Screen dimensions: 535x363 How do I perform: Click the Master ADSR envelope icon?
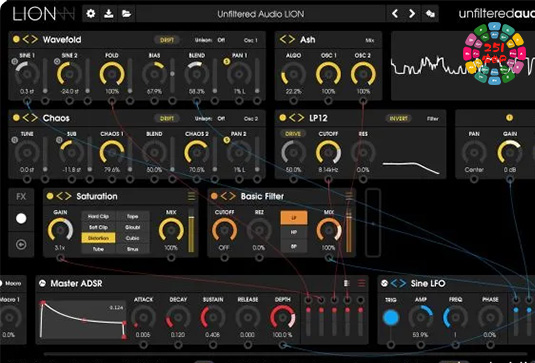click(x=42, y=283)
